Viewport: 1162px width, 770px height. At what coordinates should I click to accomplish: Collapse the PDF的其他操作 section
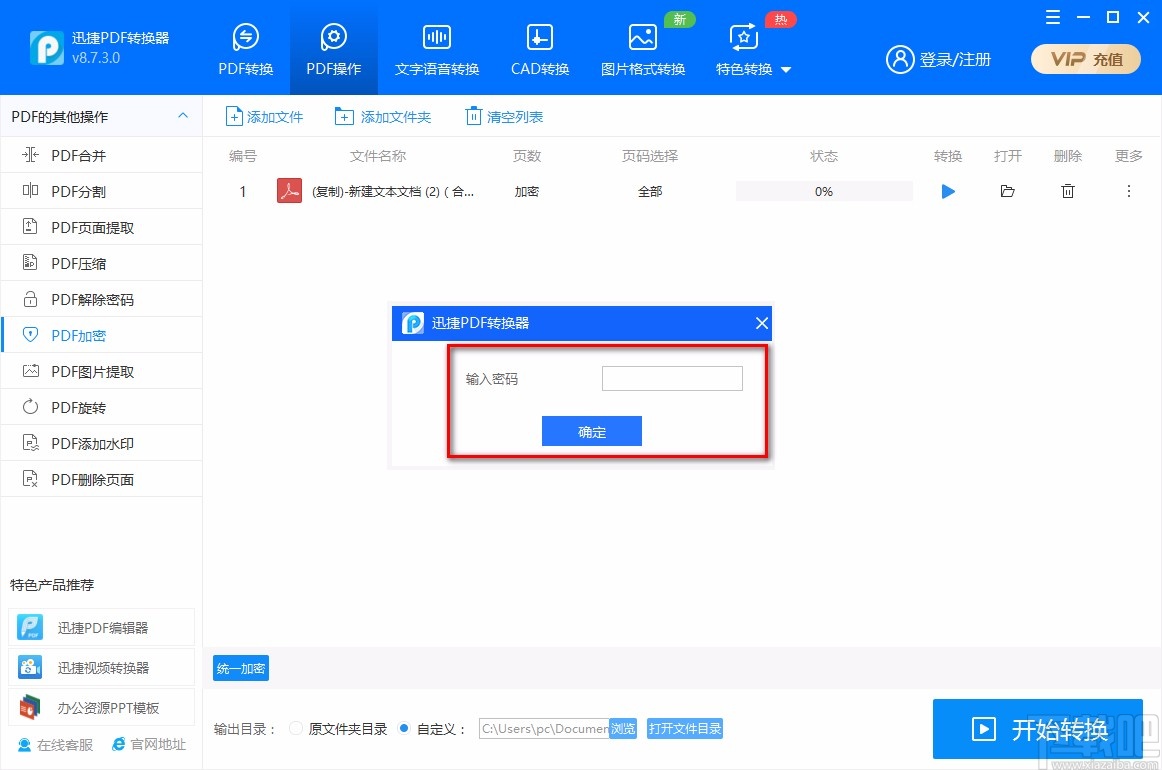point(183,116)
